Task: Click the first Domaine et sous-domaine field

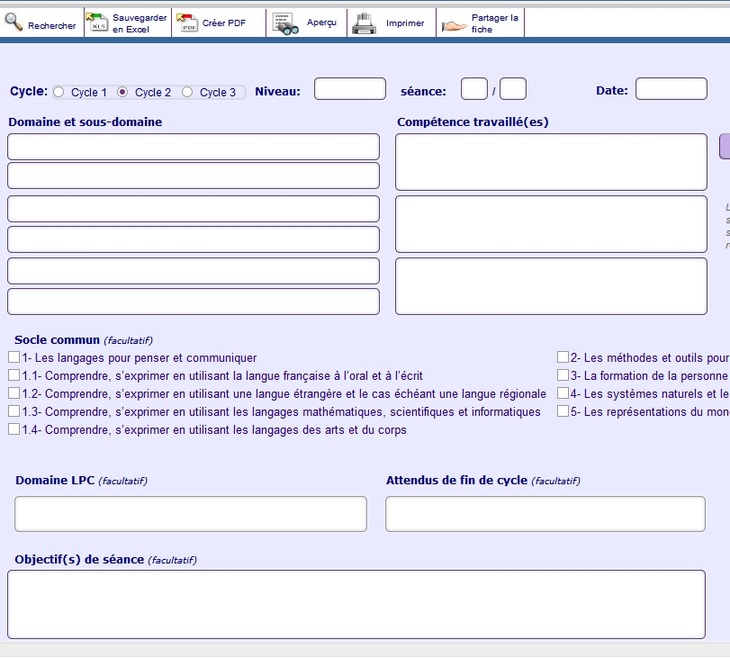Action: pos(193,147)
